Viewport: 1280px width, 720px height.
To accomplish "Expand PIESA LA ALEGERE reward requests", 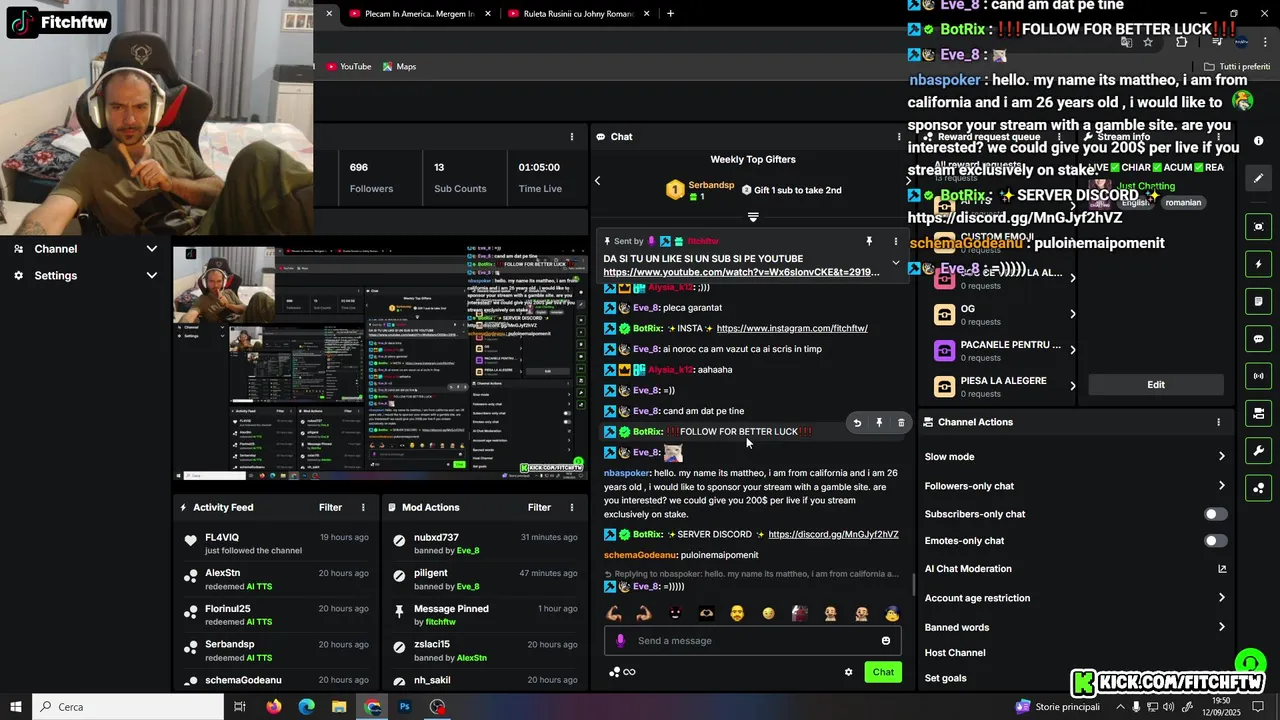I will point(1073,386).
